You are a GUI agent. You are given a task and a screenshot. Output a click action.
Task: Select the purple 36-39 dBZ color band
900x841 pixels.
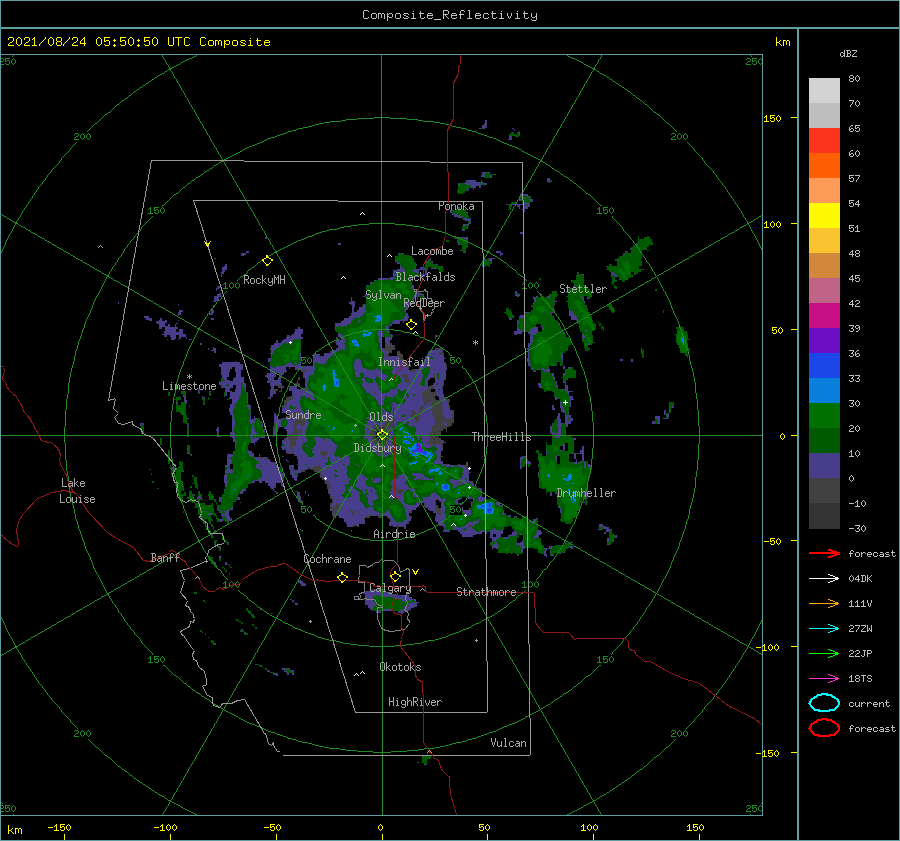click(x=824, y=341)
